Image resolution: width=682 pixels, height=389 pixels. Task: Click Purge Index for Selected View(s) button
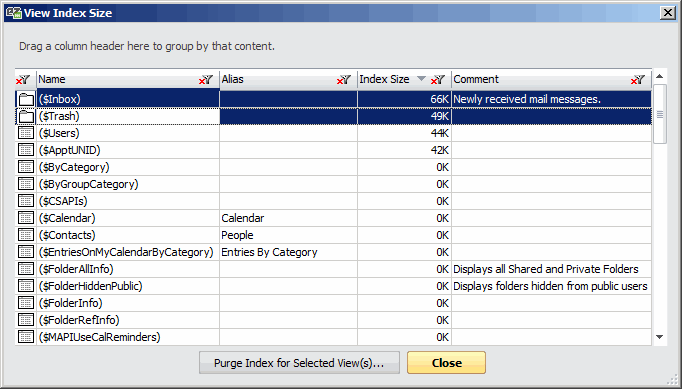pyautogui.click(x=299, y=363)
